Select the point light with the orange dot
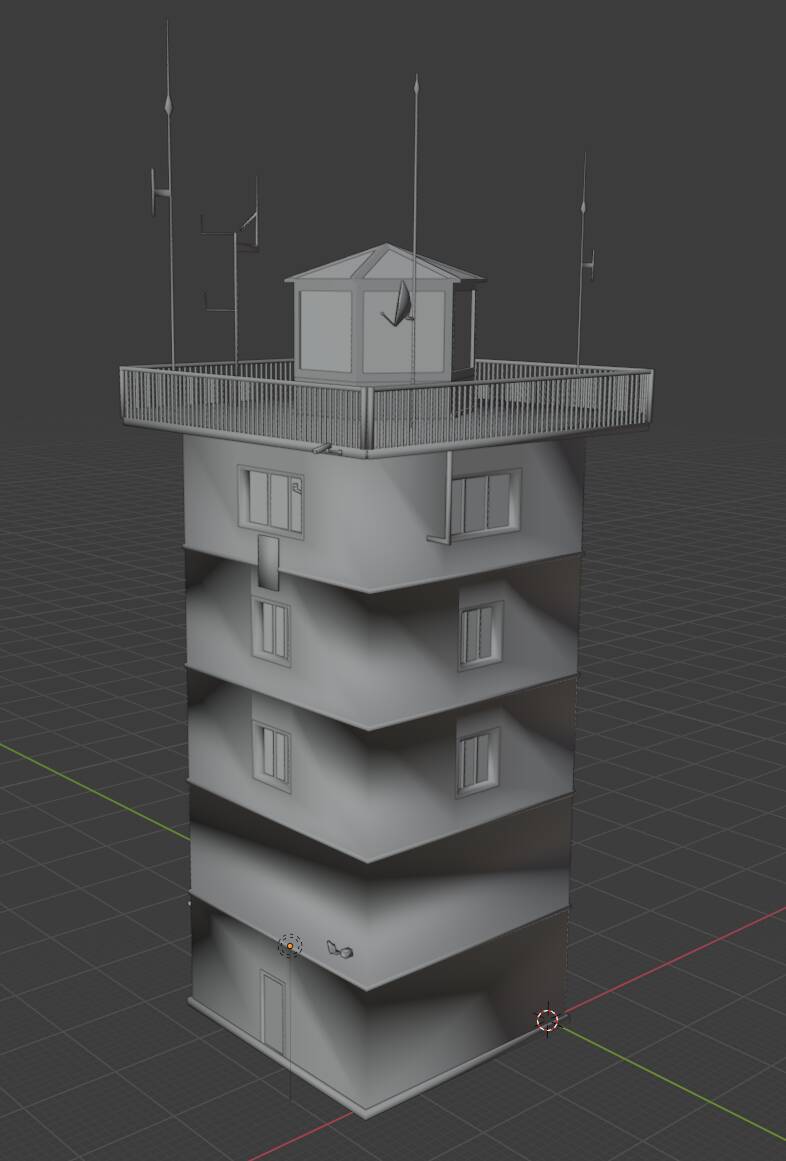786x1161 pixels. click(290, 946)
